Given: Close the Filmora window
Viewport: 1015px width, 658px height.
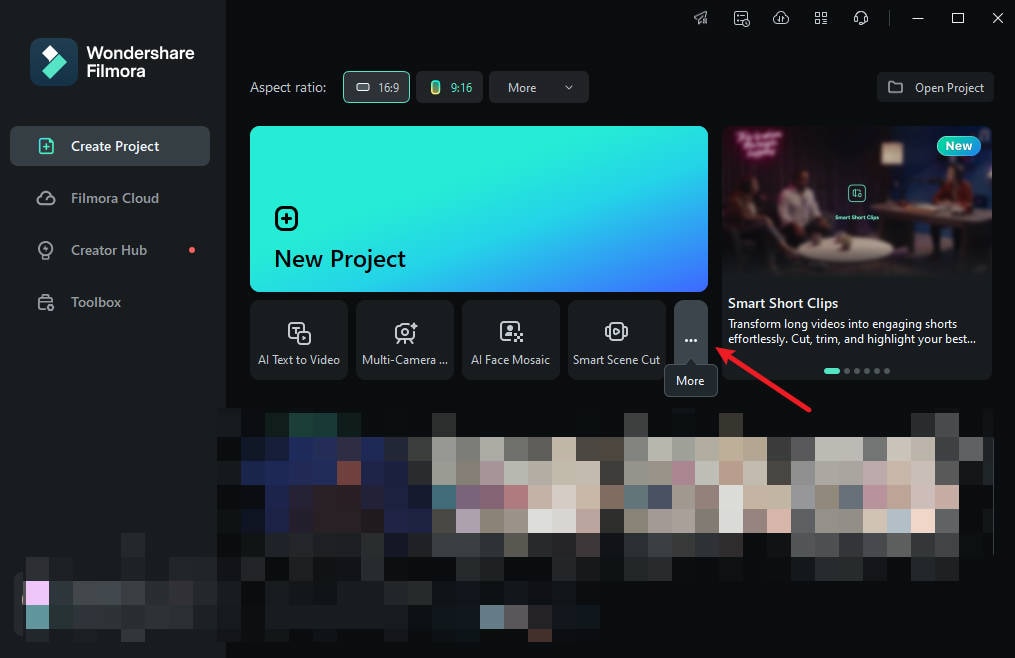Looking at the screenshot, I should coord(998,18).
